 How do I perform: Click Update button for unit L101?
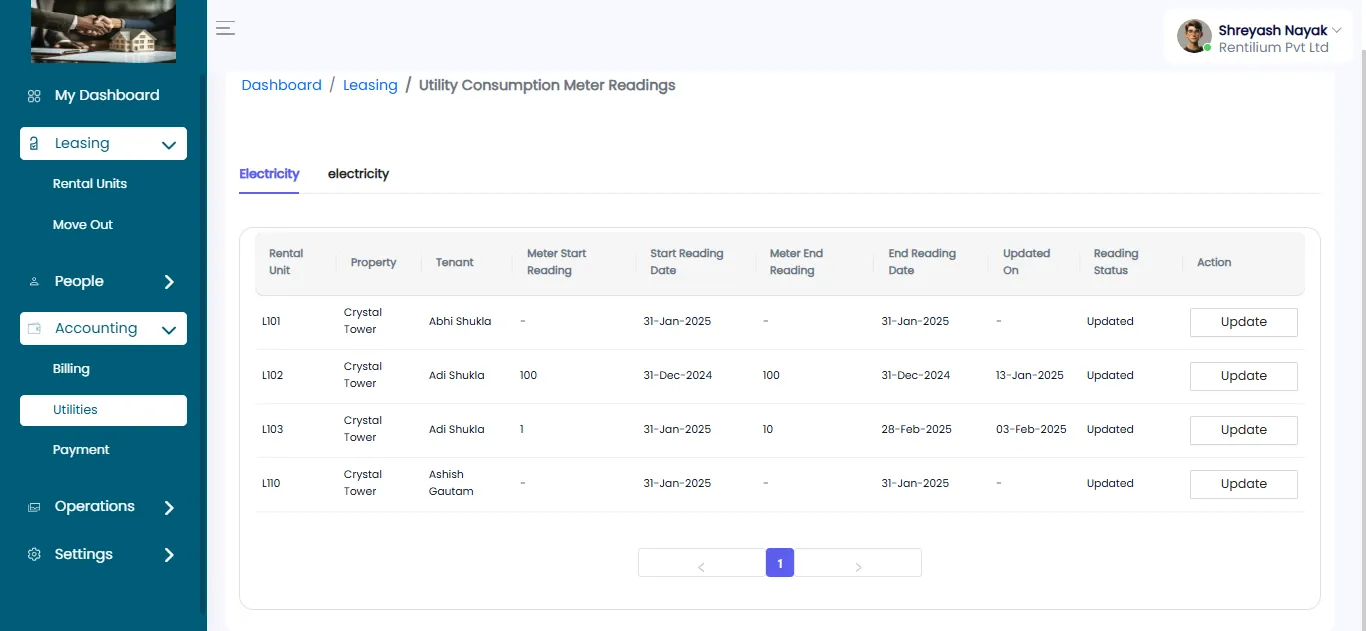pos(1244,322)
